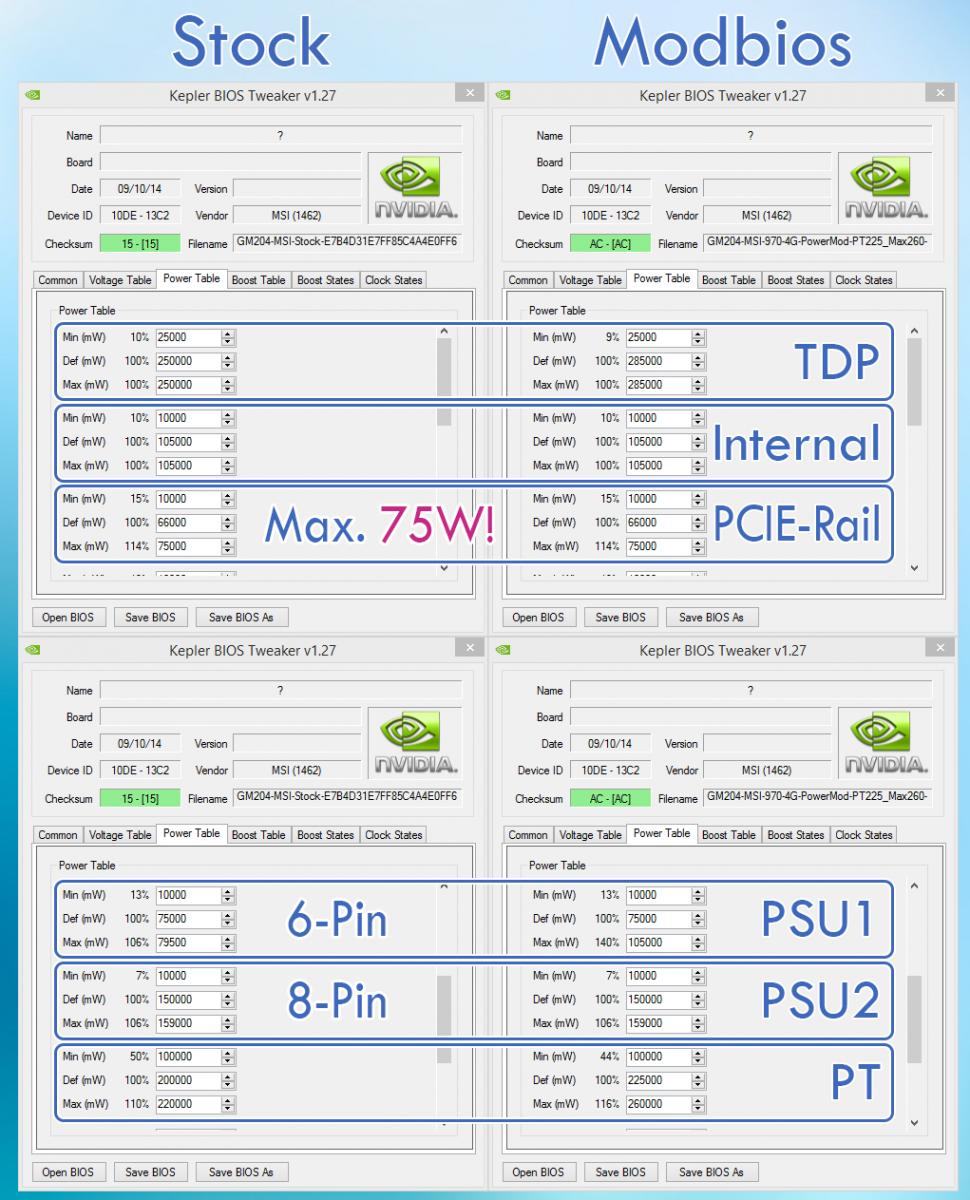Click the Max 220000 field in lower Stock window
This screenshot has height=1200, width=970.
[x=188, y=1104]
